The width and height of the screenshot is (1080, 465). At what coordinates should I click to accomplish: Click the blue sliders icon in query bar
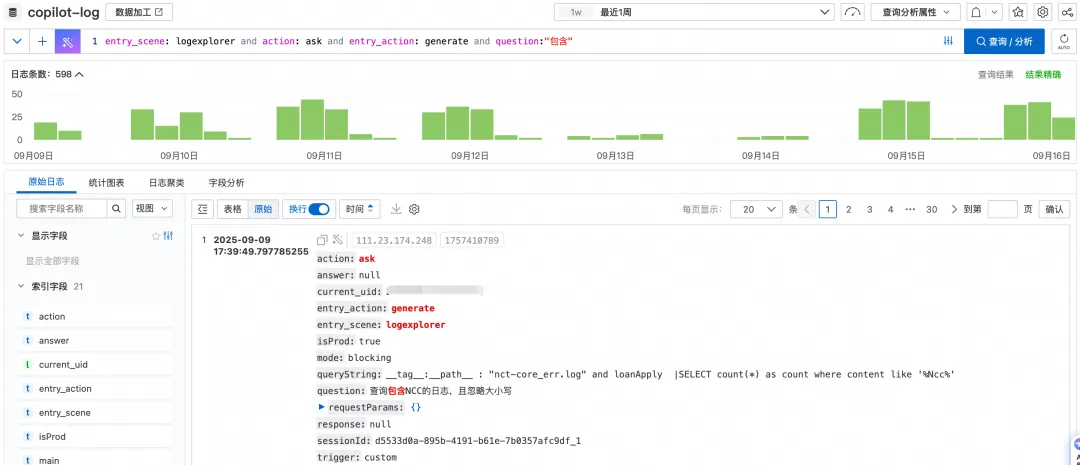948,41
